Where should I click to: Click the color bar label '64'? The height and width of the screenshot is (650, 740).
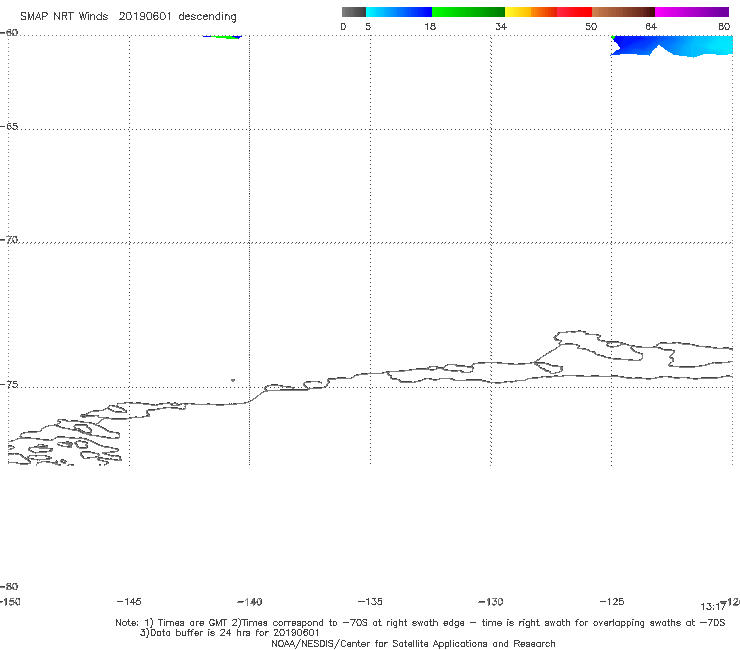tap(651, 26)
